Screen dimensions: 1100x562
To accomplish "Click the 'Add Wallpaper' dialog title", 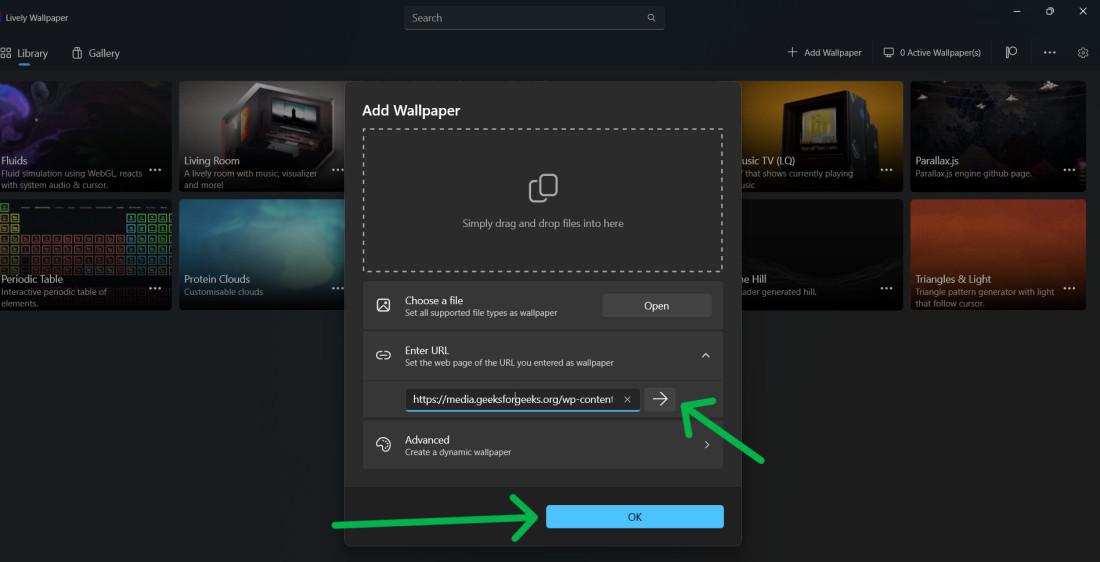I will coord(411,111).
